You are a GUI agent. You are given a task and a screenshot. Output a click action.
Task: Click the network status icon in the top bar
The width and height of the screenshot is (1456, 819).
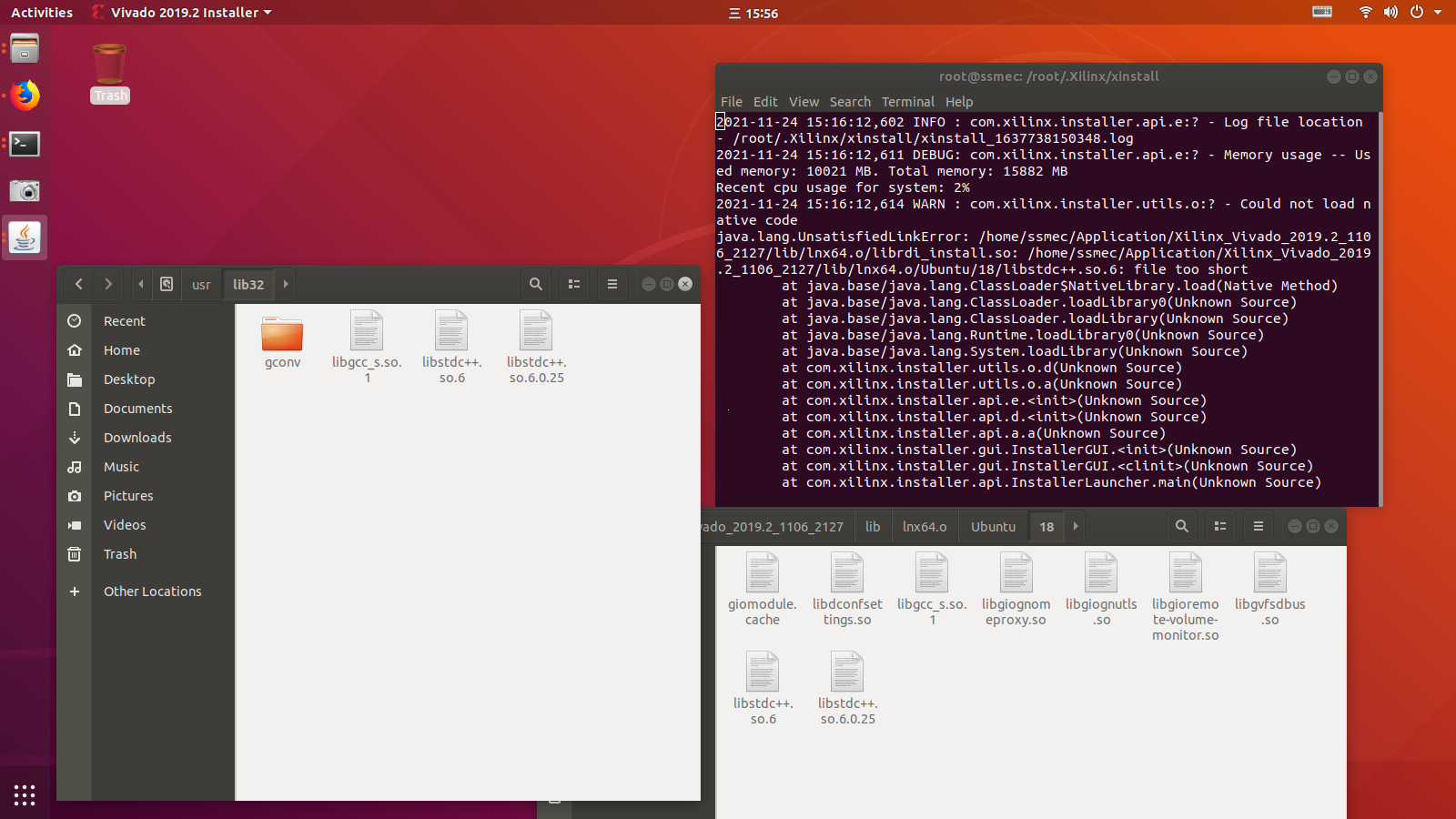click(x=1365, y=13)
